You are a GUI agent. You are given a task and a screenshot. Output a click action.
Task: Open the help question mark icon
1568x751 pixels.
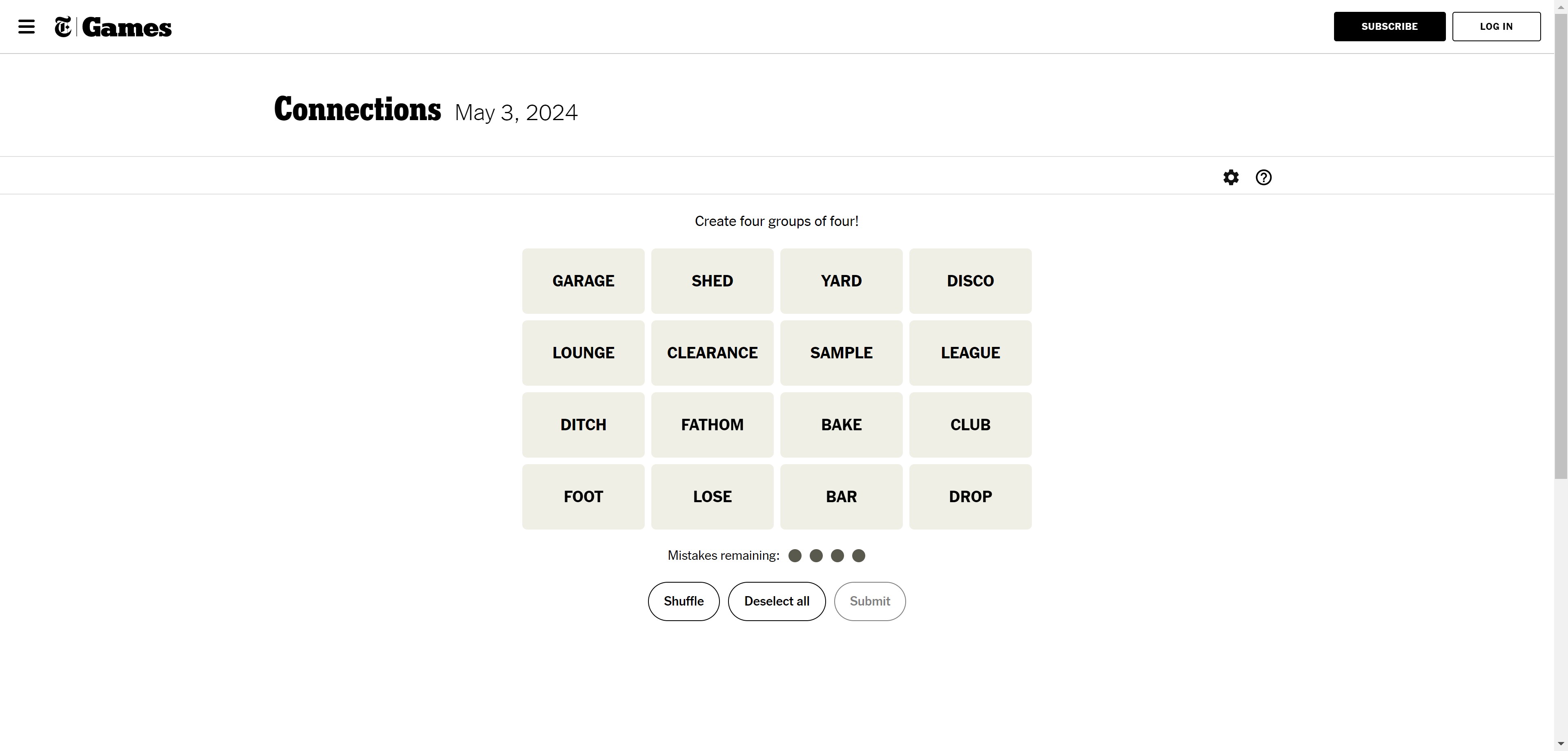1263,177
